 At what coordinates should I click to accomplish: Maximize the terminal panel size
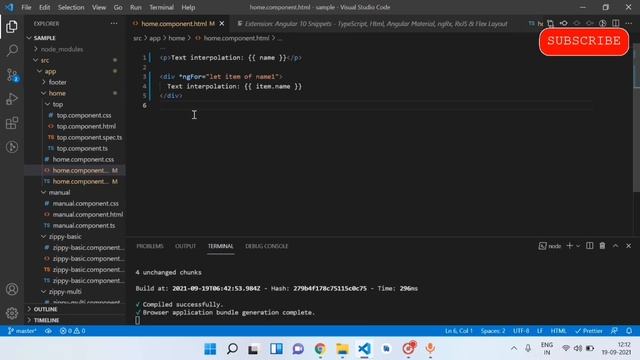click(616, 246)
